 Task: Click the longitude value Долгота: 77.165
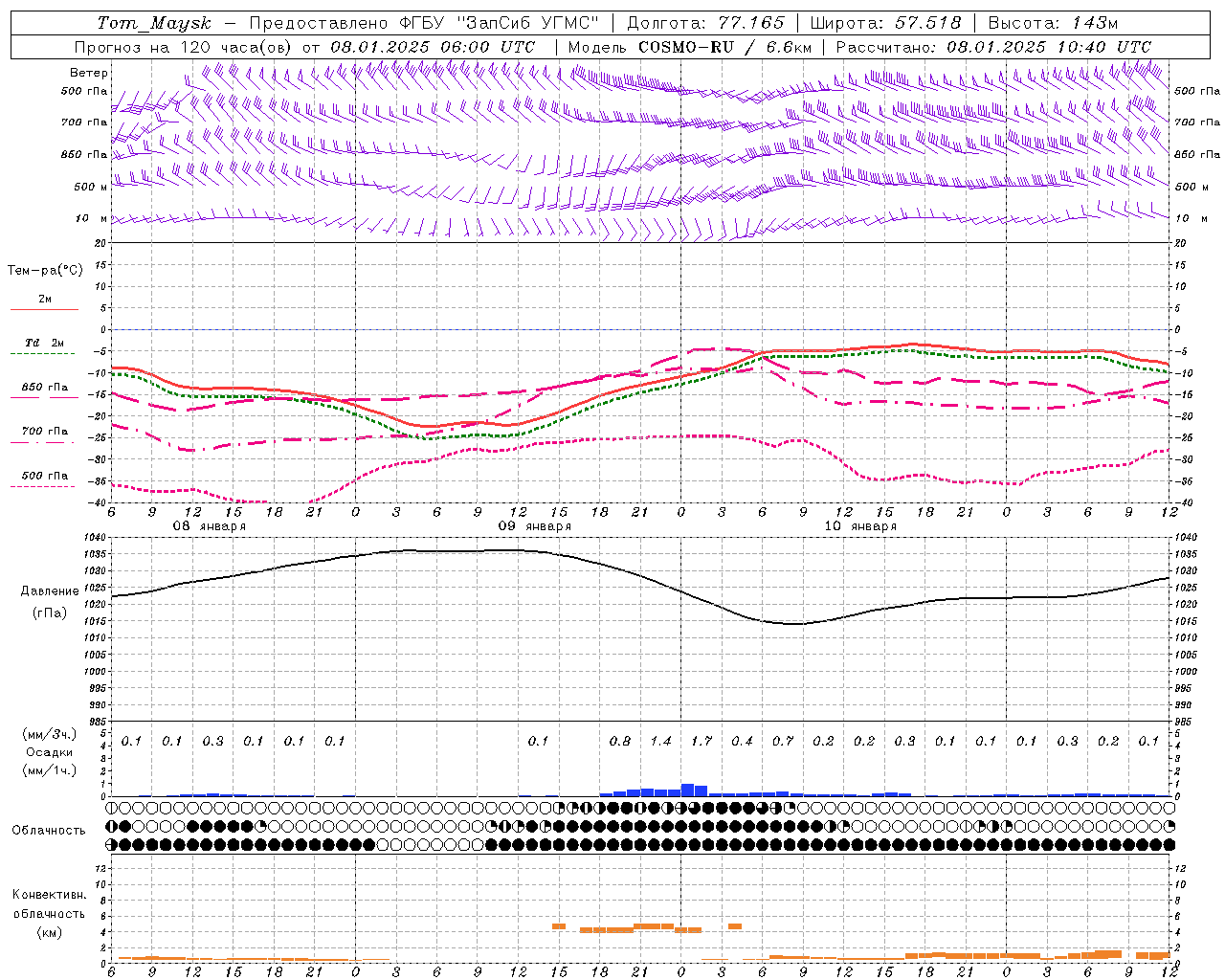705,23
